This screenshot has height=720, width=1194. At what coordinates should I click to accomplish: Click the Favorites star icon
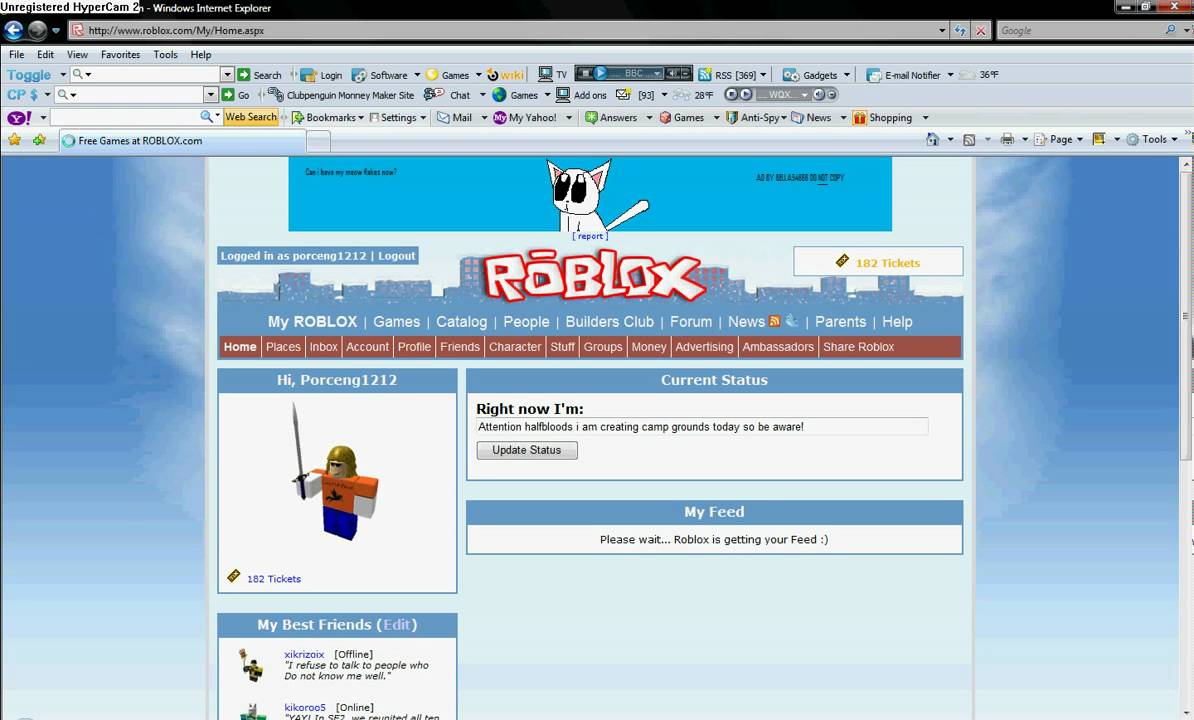pyautogui.click(x=14, y=139)
